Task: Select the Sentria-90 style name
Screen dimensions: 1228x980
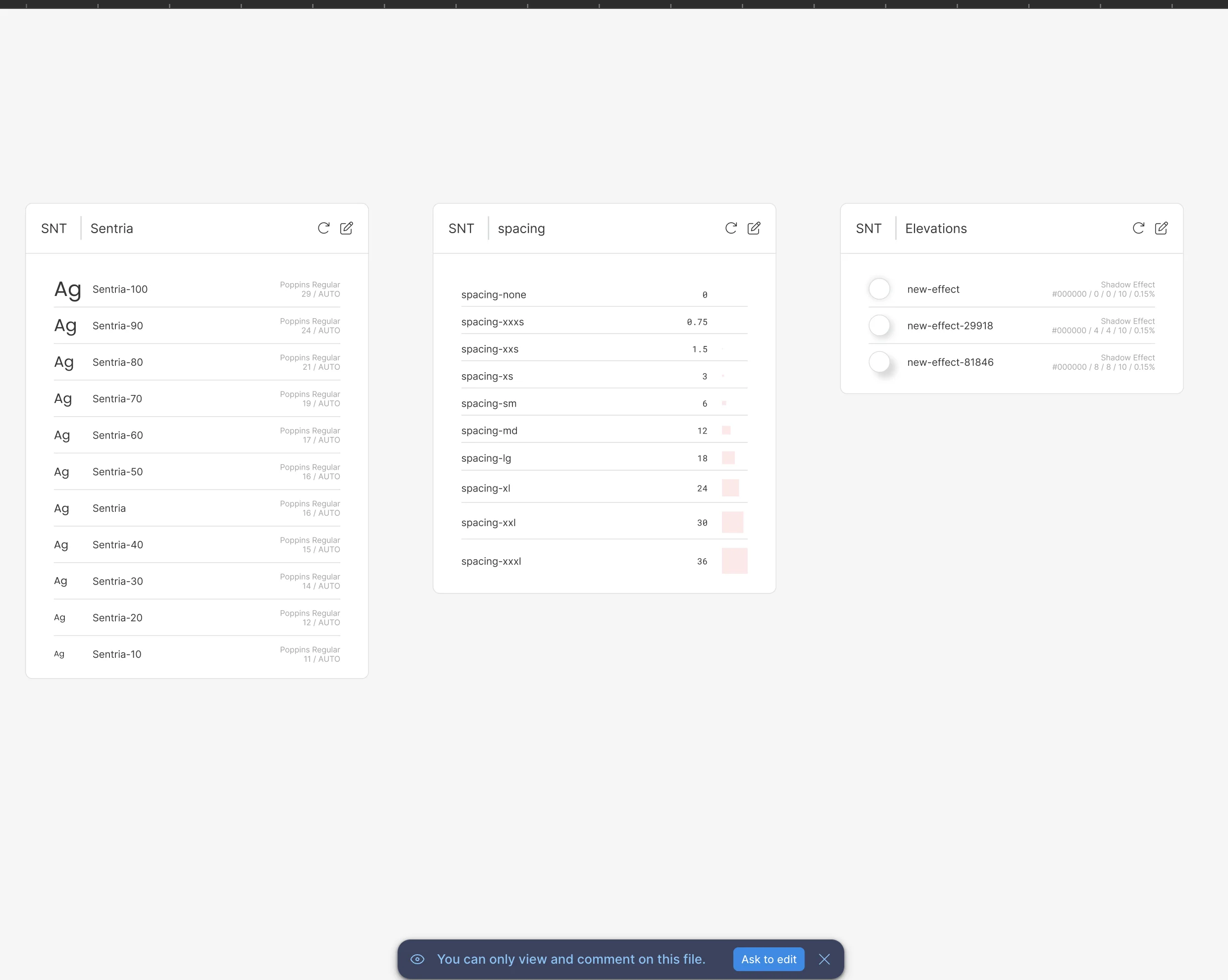Action: [118, 326]
